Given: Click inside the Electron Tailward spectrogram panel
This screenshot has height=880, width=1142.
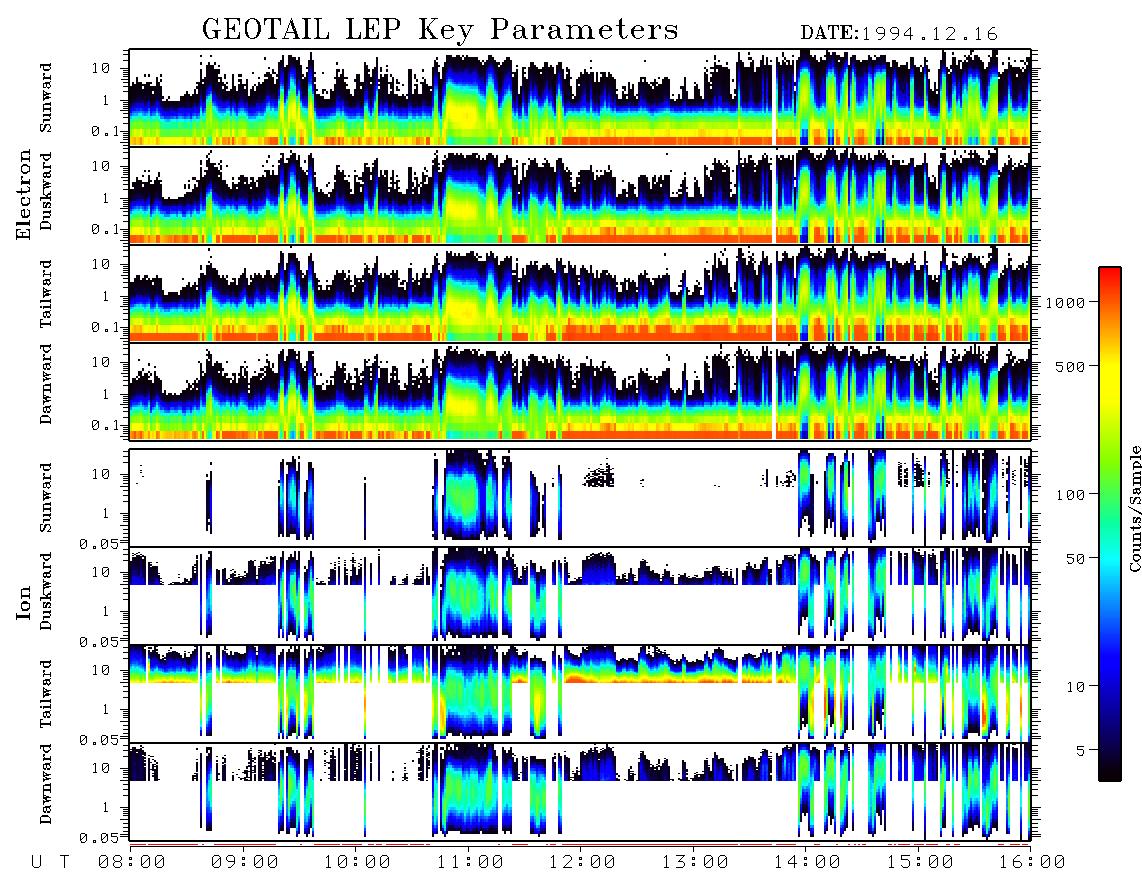Looking at the screenshot, I should (580, 294).
